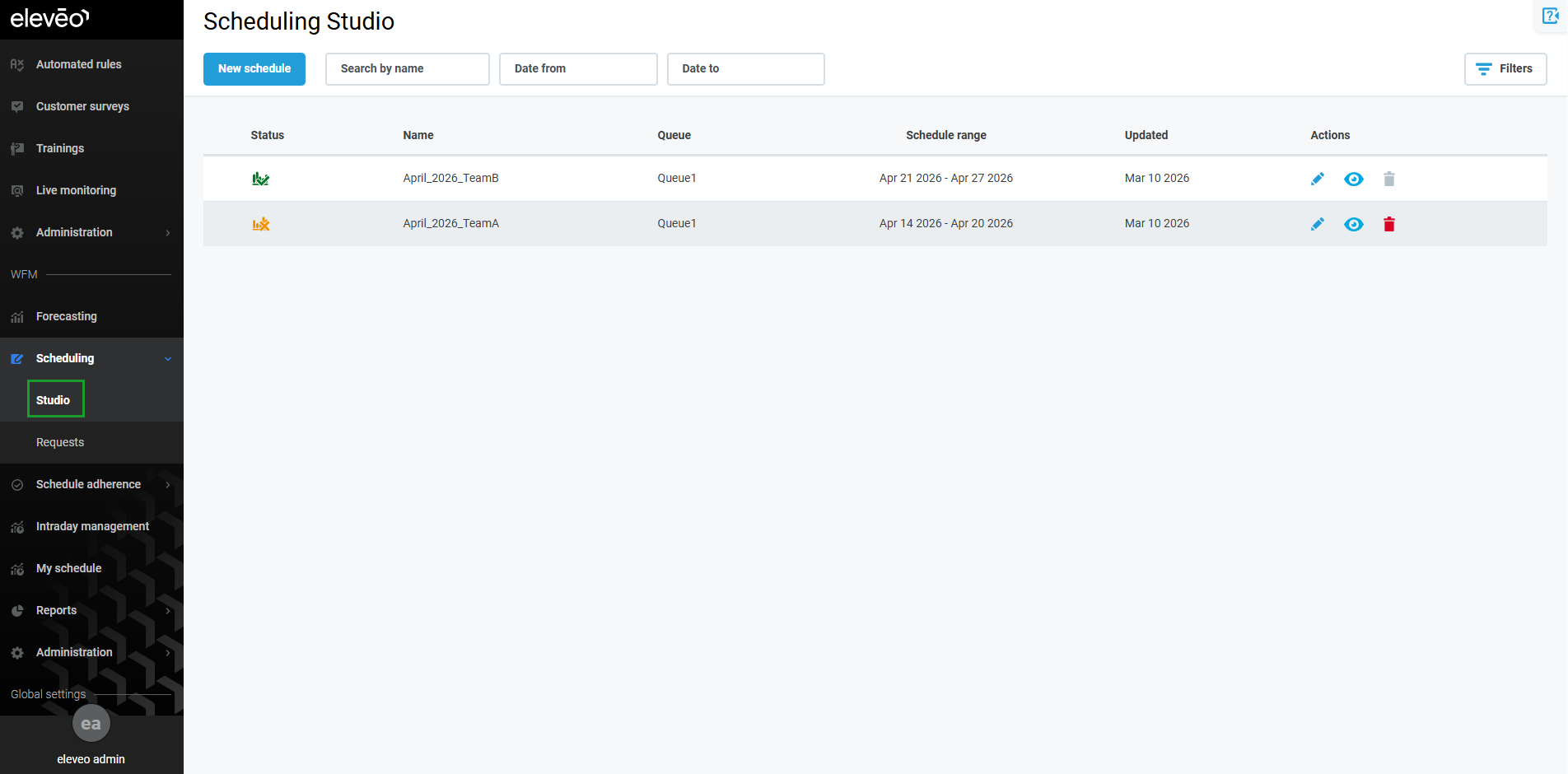This screenshot has height=774, width=1568.
Task: Expand the upper Administration chevron
Action: click(168, 232)
